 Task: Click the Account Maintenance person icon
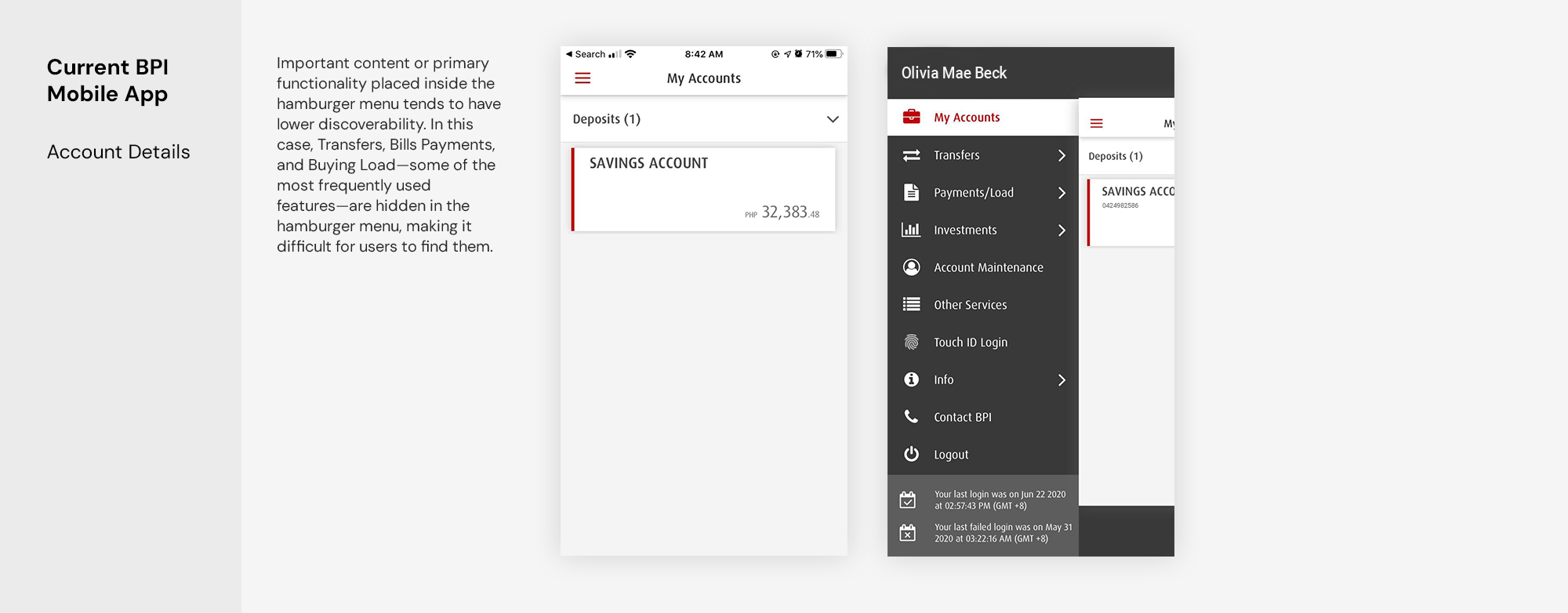(911, 267)
